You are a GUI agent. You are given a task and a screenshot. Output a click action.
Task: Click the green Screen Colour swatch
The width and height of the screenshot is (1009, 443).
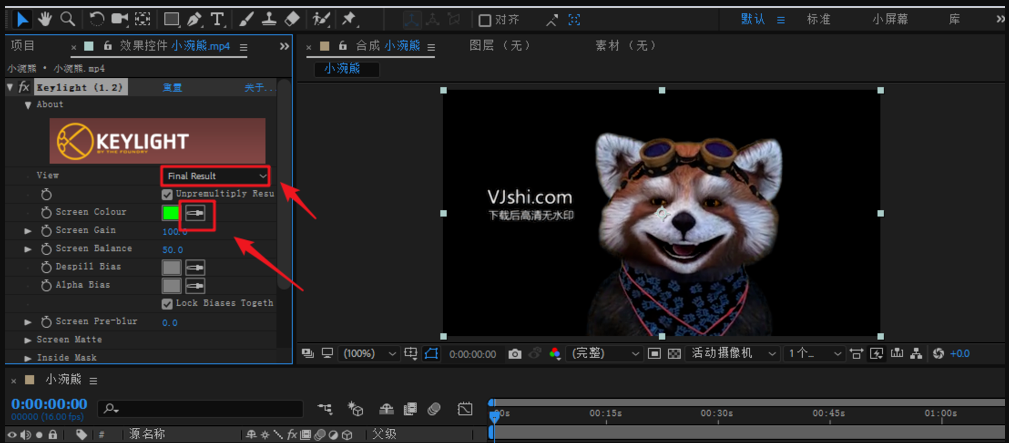[x=171, y=212]
